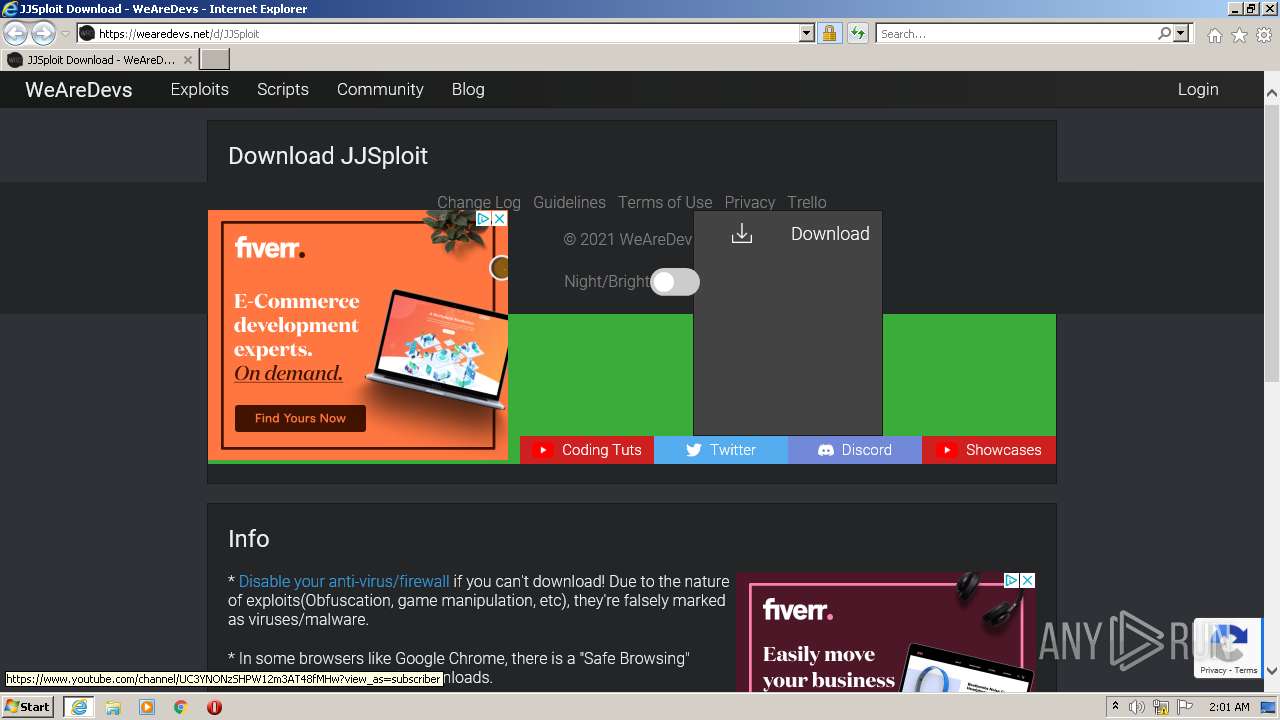1280x720 pixels.
Task: Click the Twitter bird icon
Action: tap(694, 450)
